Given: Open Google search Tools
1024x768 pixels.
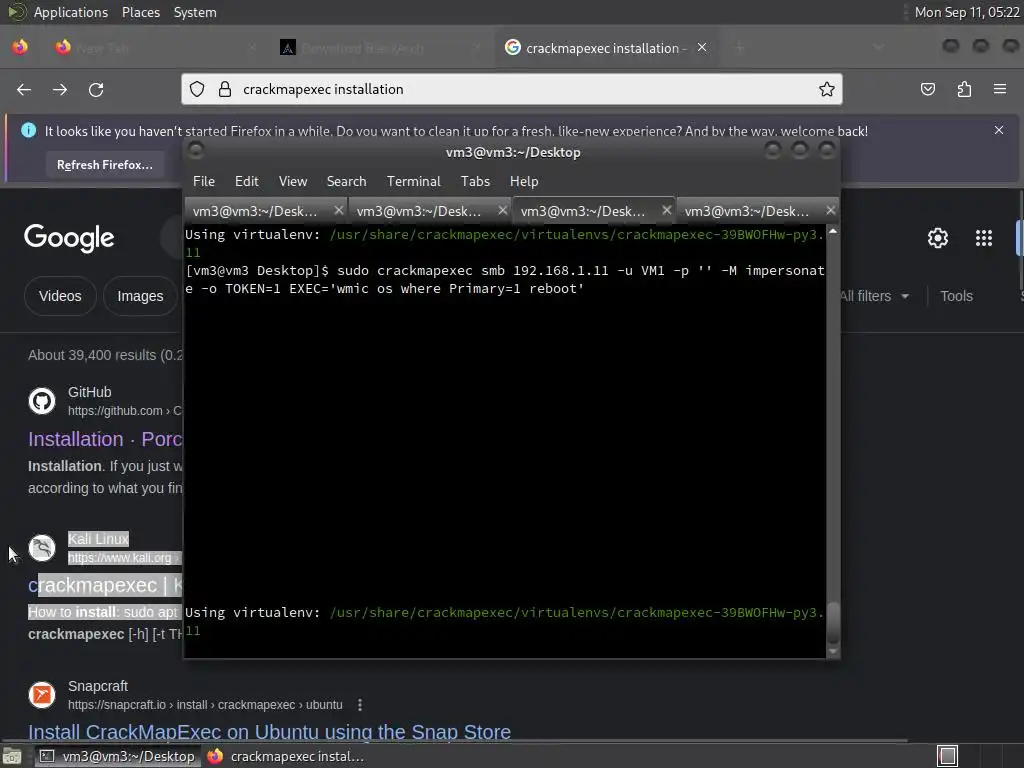Looking at the screenshot, I should pos(956,296).
